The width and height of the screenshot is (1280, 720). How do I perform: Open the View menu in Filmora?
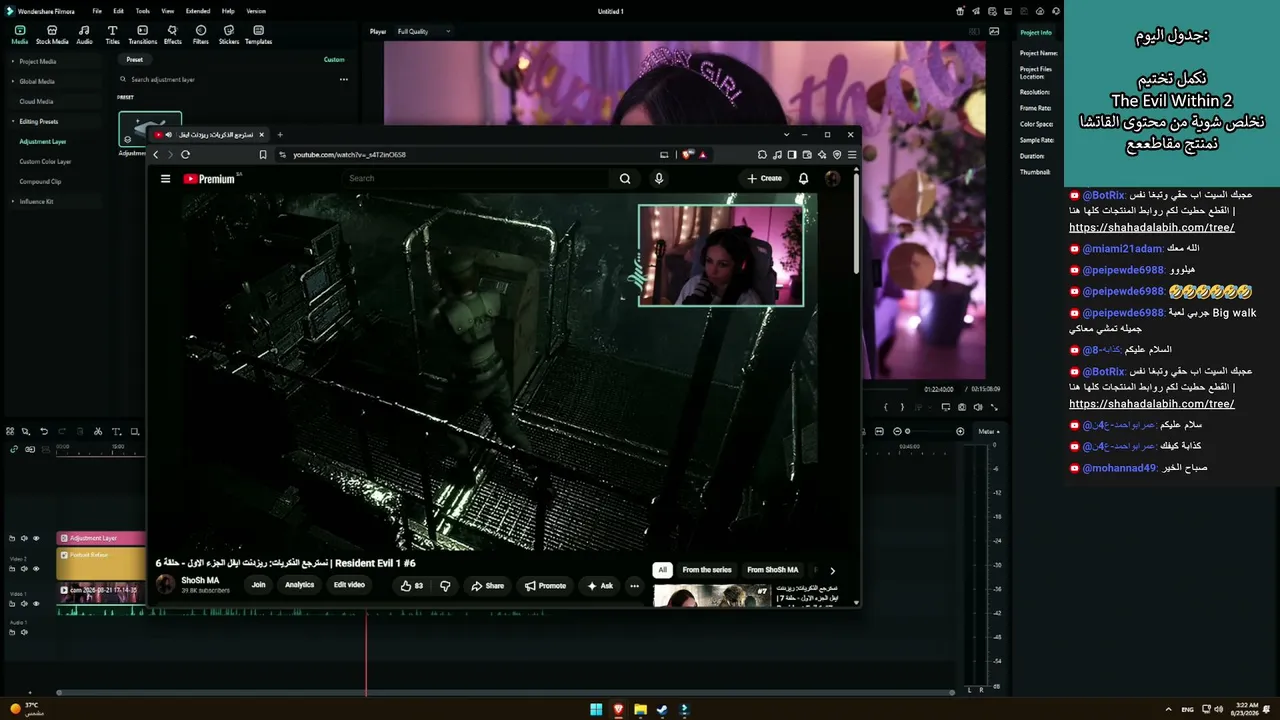click(168, 11)
